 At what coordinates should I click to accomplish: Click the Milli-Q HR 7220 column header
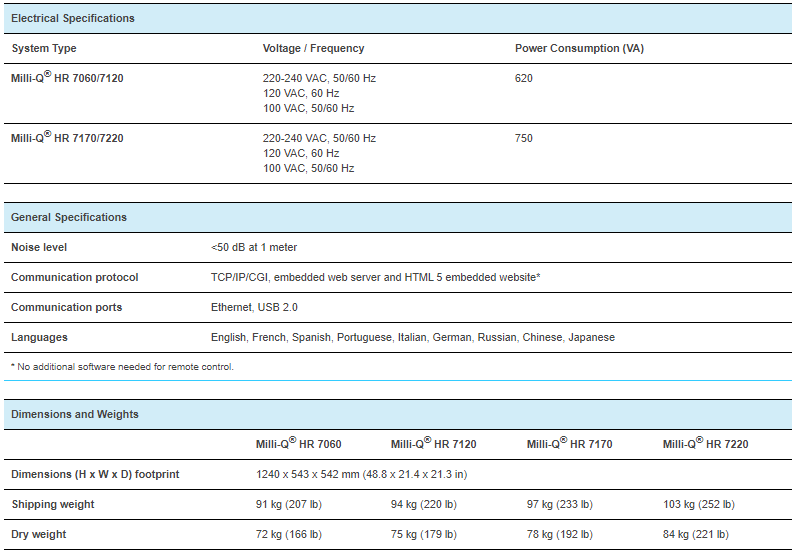point(705,443)
